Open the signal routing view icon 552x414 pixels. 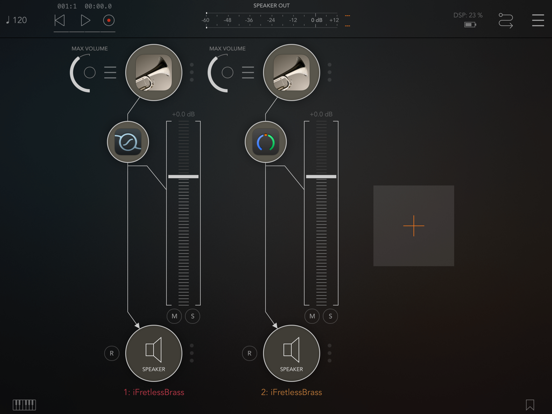point(506,20)
